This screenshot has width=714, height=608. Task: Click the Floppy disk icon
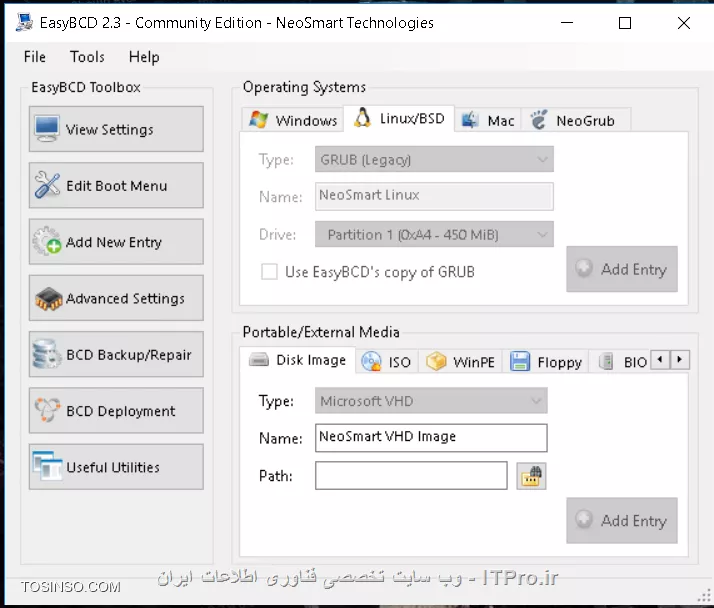[x=520, y=361]
